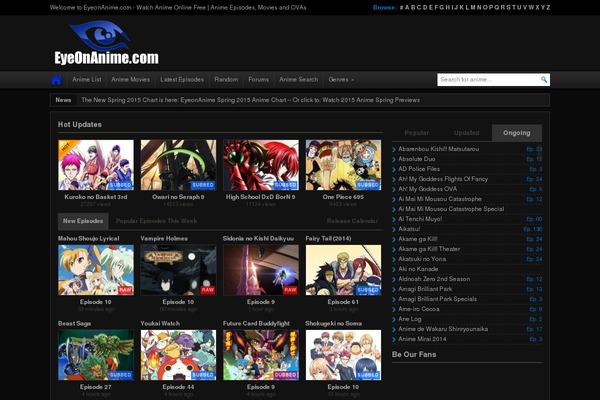The image size is (600, 400).
Task: Open Anime de Wakaru Shinryounaika entry
Action: 443,329
